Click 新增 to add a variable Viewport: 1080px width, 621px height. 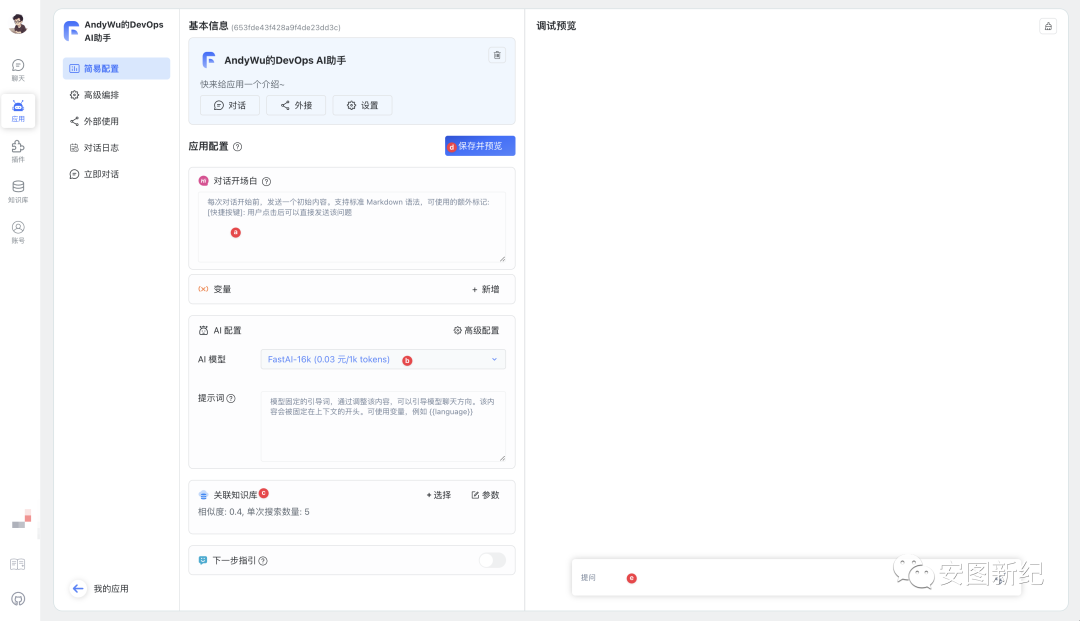486,289
